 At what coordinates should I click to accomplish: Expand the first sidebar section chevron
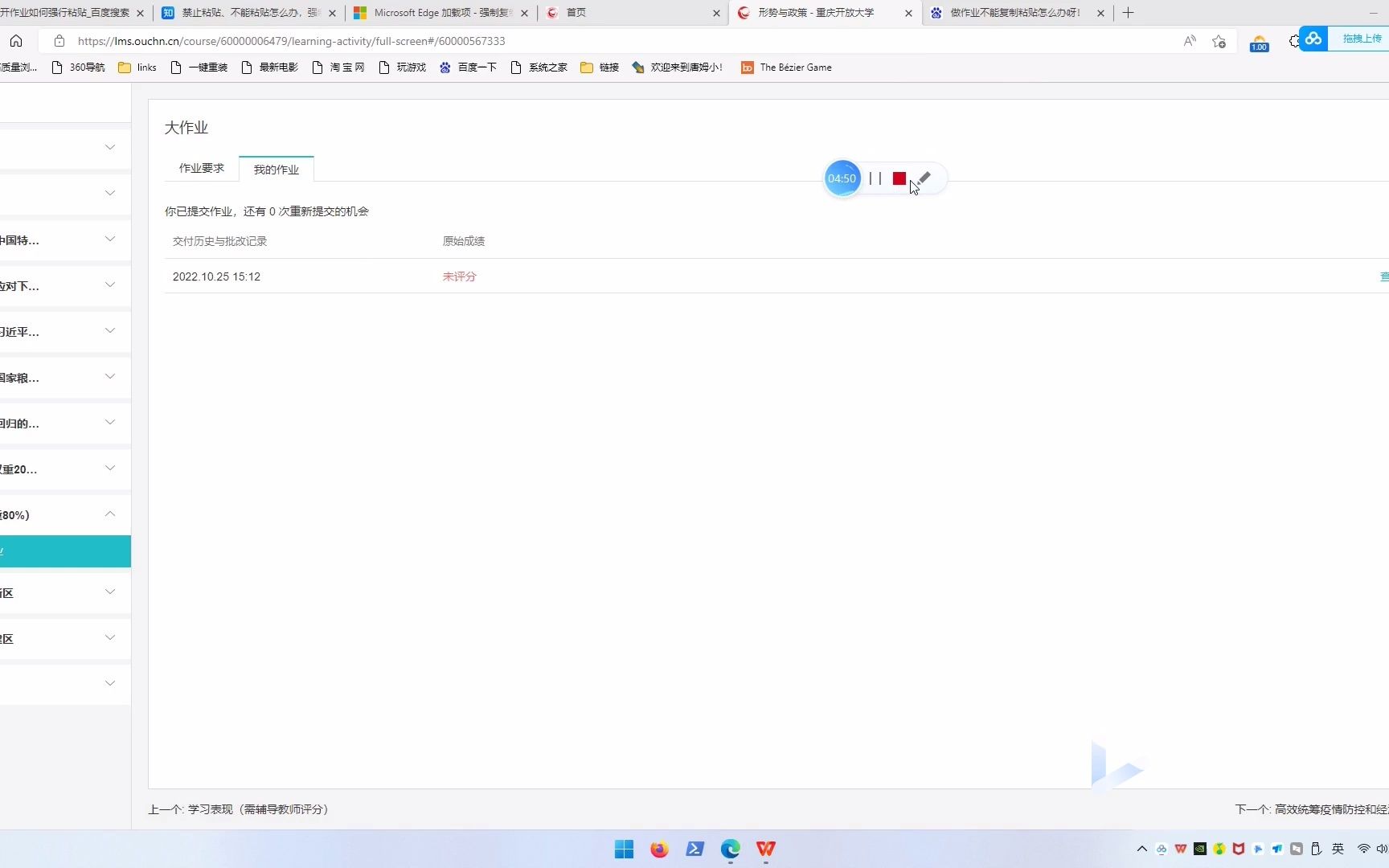[110, 147]
